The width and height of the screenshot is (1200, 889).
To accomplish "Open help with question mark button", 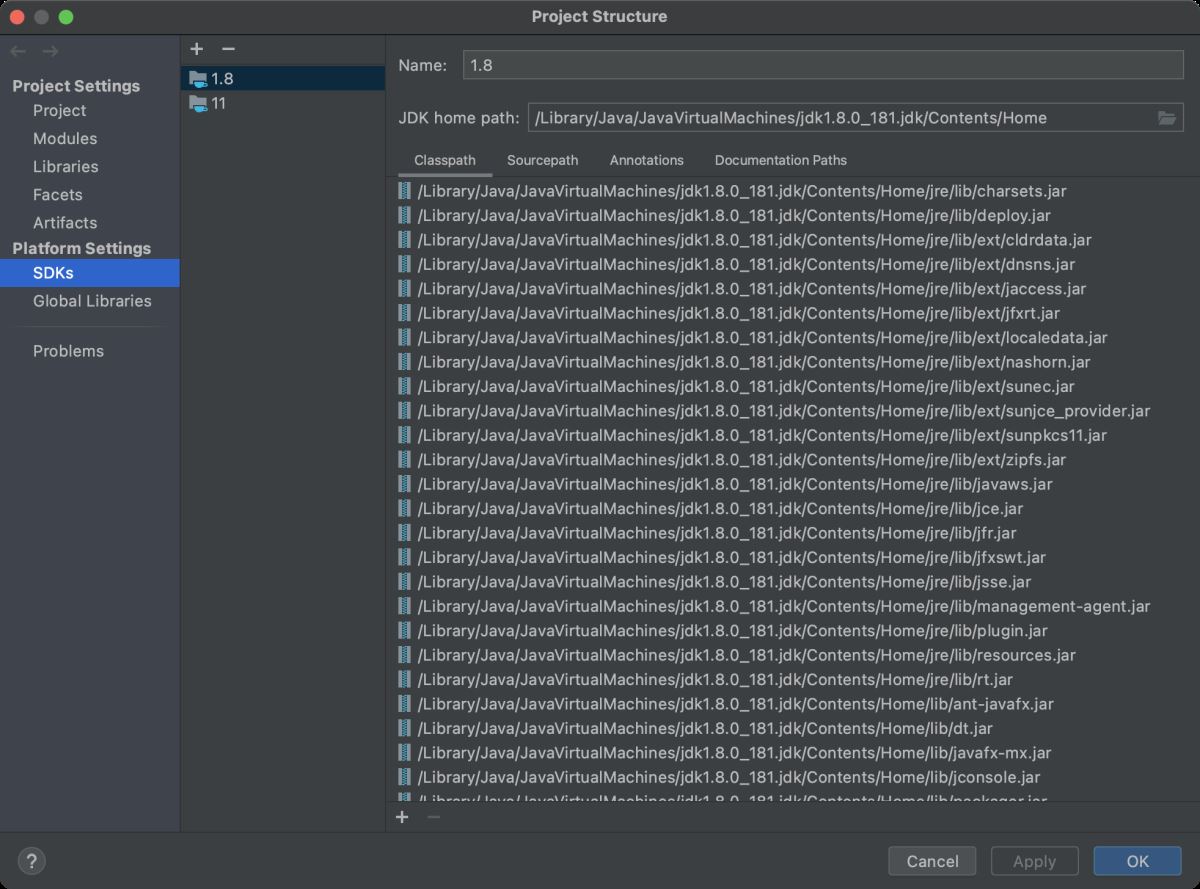I will tap(31, 861).
